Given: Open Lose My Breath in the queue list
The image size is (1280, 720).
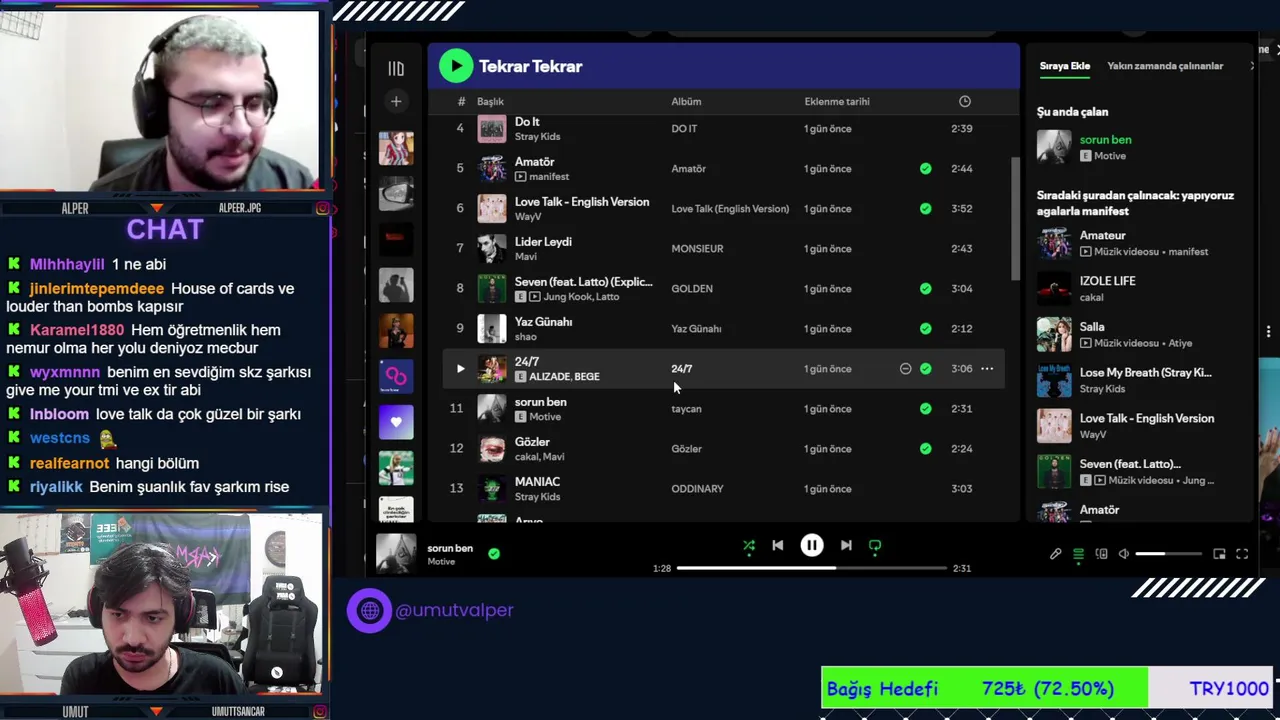Looking at the screenshot, I should [1145, 372].
